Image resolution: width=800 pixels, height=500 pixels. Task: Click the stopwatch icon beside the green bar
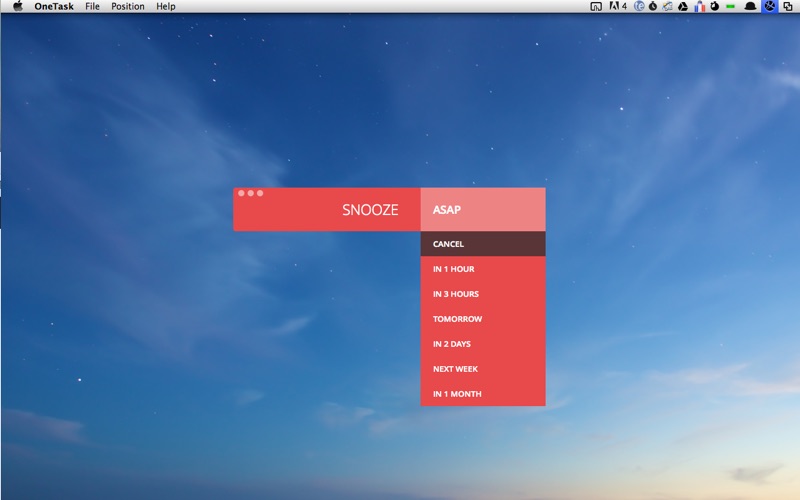[715, 6]
